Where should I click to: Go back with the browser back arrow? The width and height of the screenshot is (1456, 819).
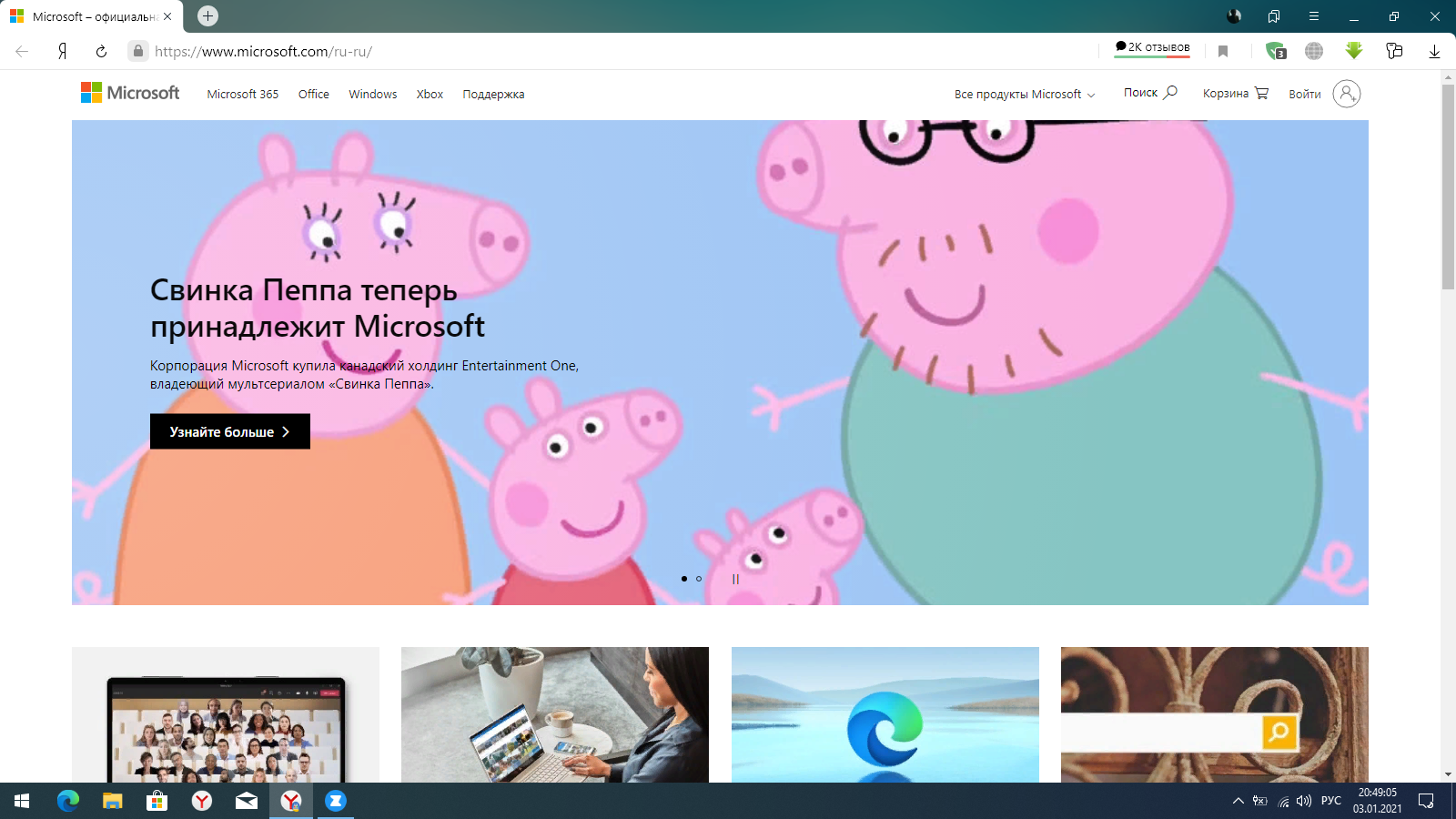tap(22, 51)
